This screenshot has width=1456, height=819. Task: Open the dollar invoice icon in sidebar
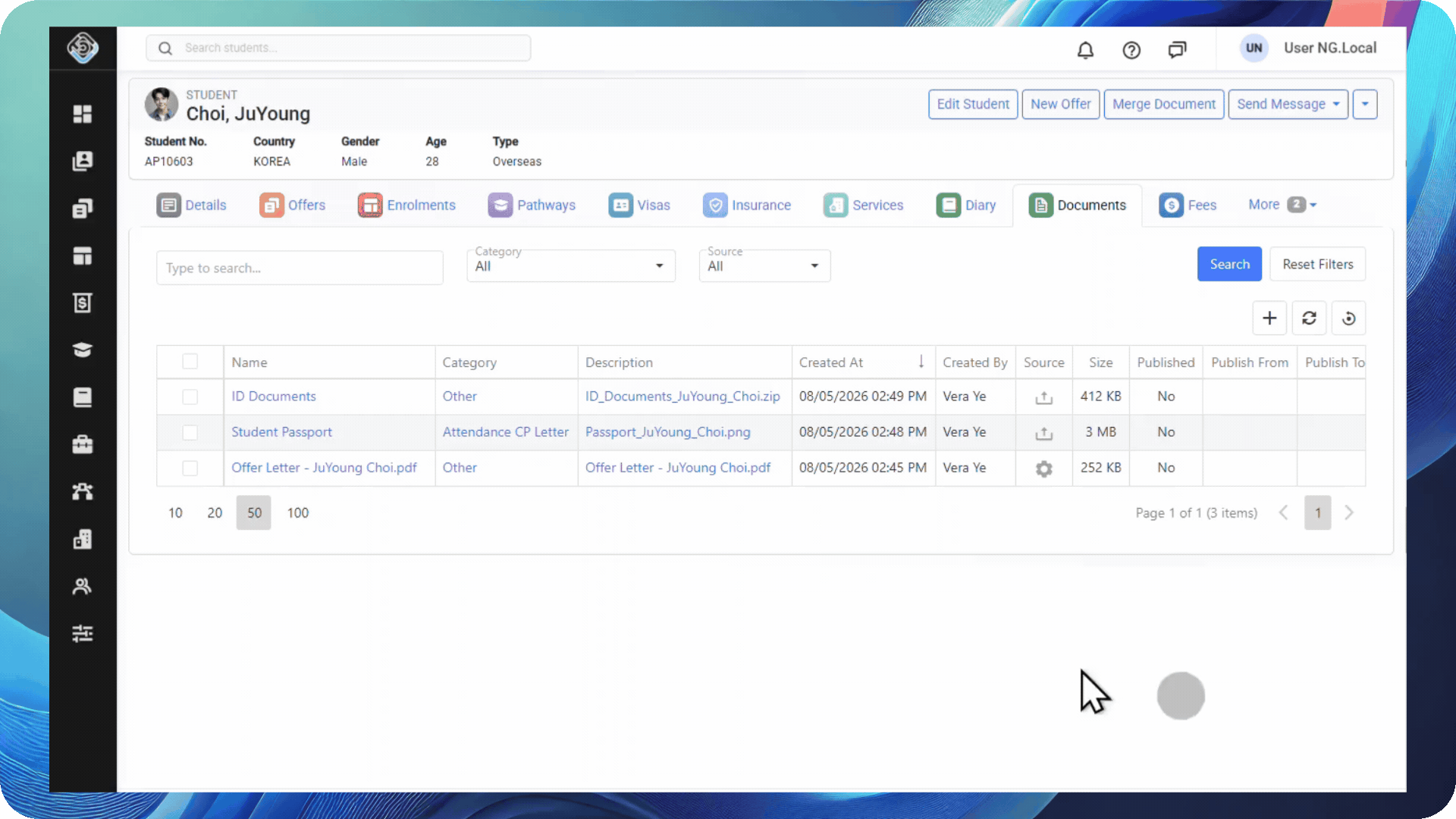coord(83,303)
